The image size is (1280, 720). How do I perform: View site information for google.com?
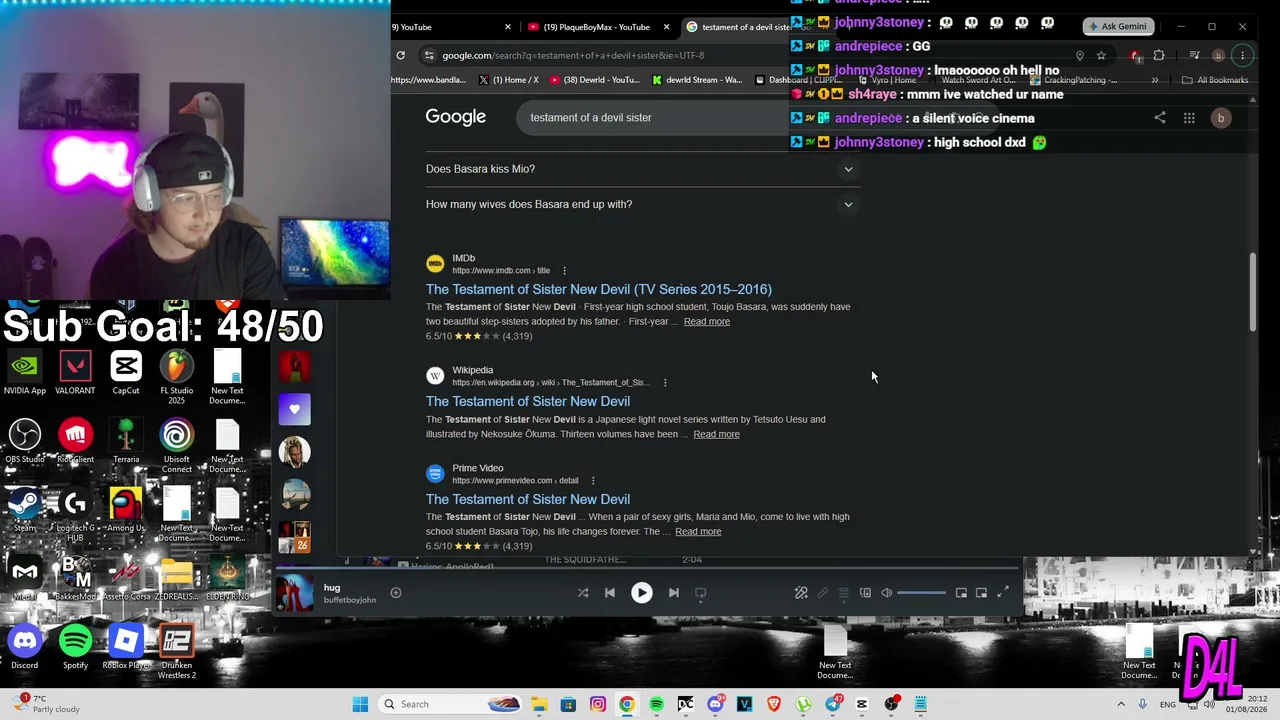click(x=429, y=55)
